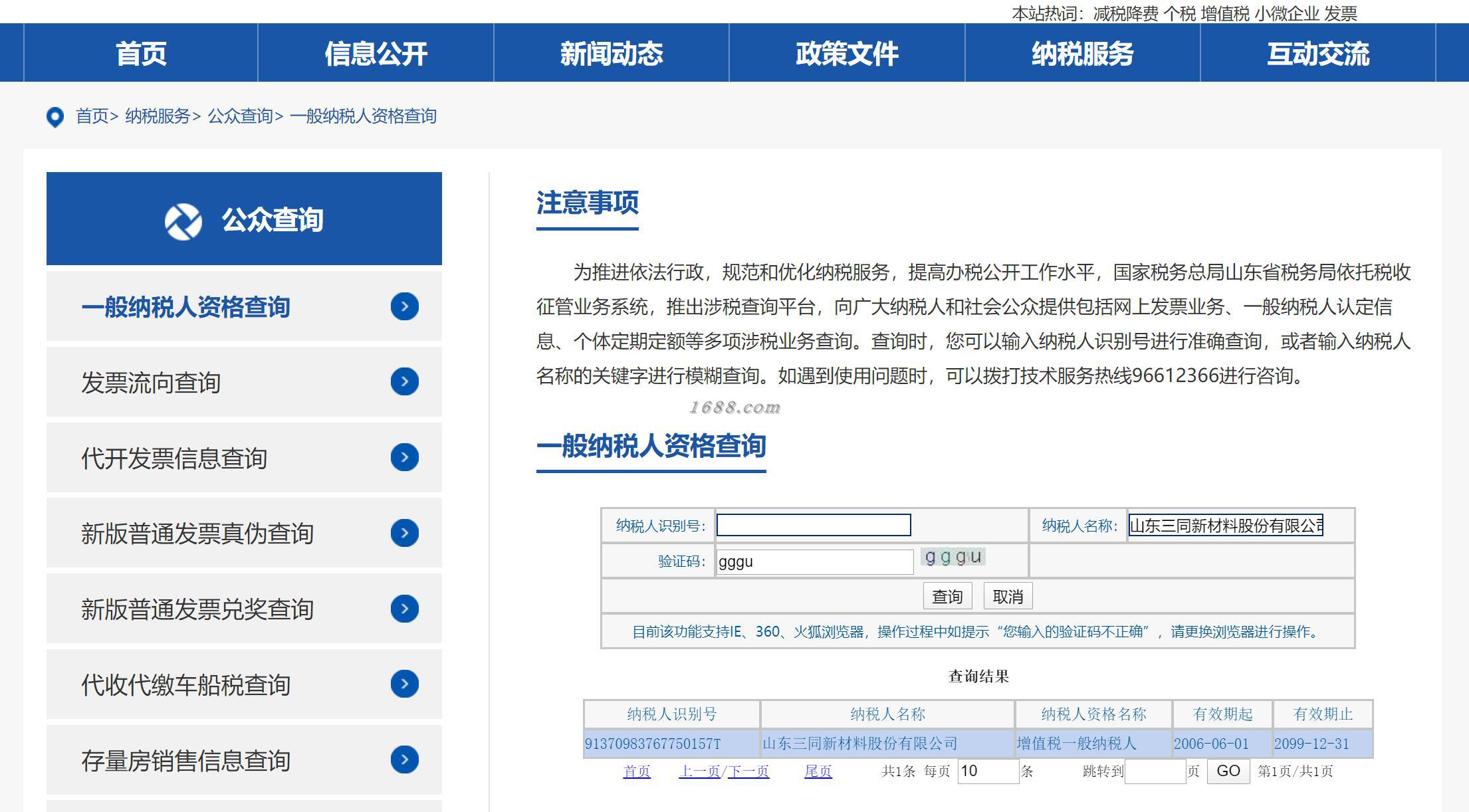This screenshot has height=812, width=1469.
Task: Click arrow icon beside 新版普通发票兑奖查询
Action: 404,609
